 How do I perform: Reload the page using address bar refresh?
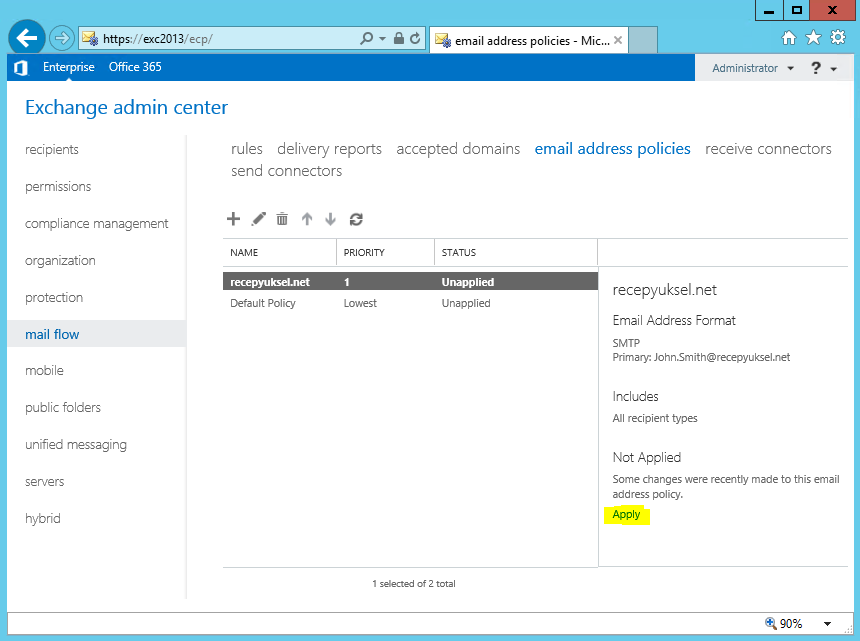415,38
